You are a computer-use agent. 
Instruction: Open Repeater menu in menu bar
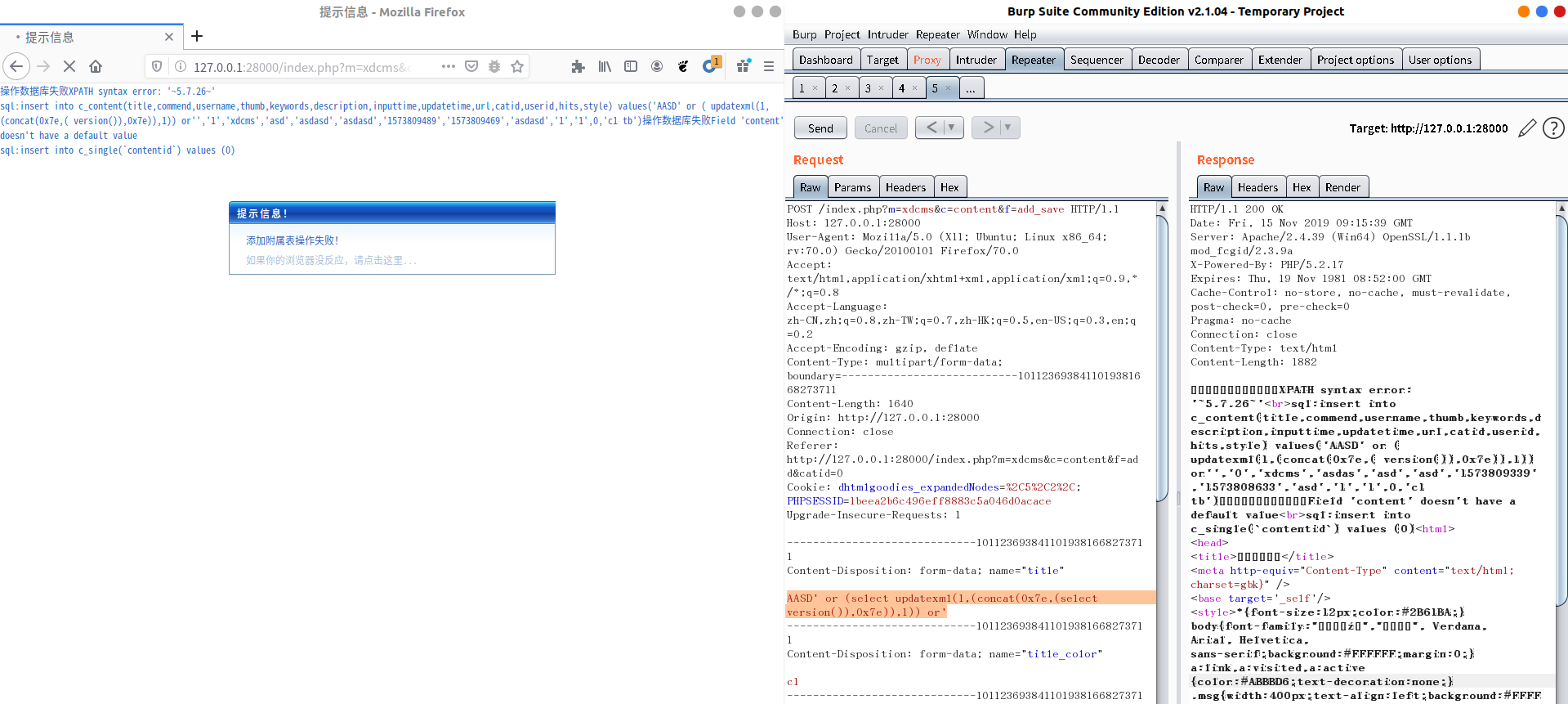point(937,34)
